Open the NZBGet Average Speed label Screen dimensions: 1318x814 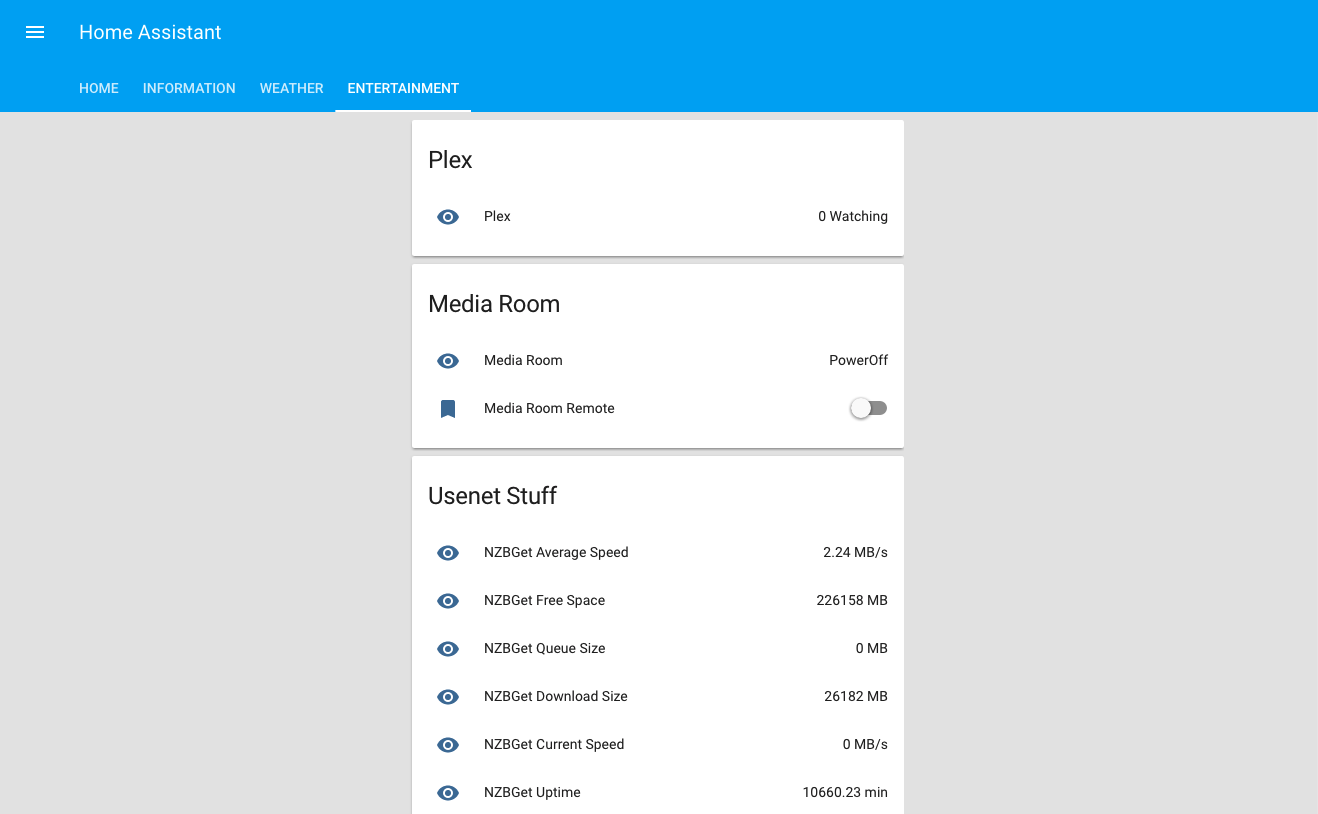click(556, 552)
